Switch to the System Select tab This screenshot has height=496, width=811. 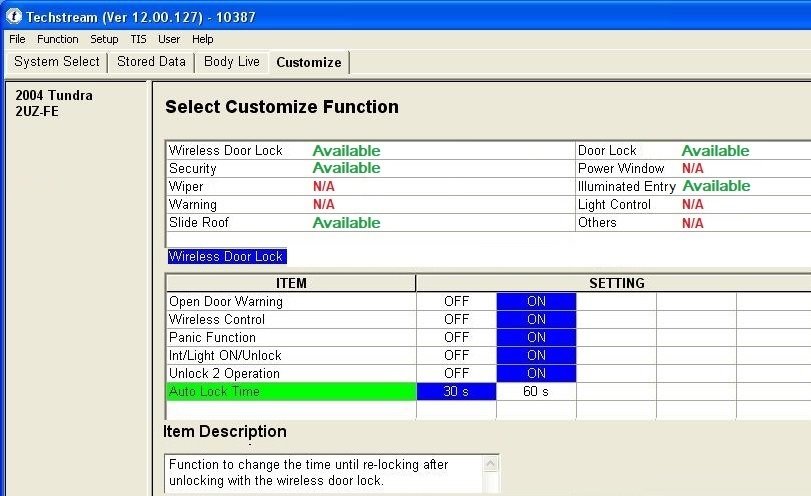pos(56,62)
